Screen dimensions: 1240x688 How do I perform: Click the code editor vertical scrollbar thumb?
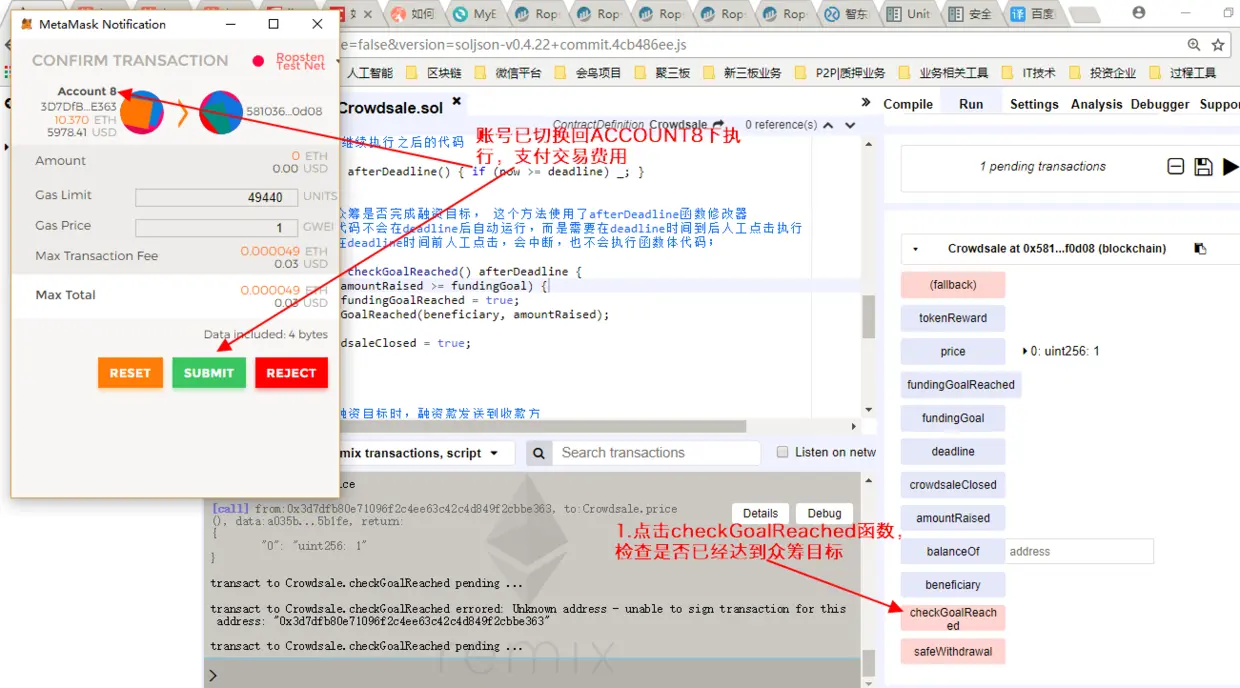click(868, 317)
